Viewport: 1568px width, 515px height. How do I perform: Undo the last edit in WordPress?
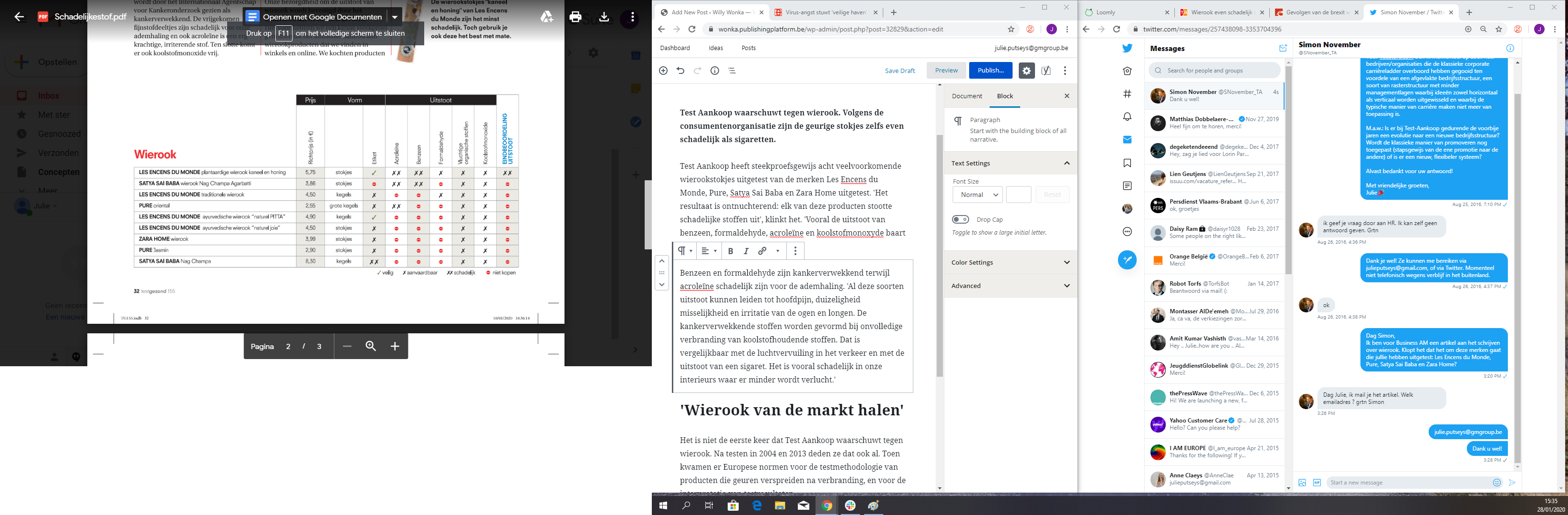click(680, 71)
